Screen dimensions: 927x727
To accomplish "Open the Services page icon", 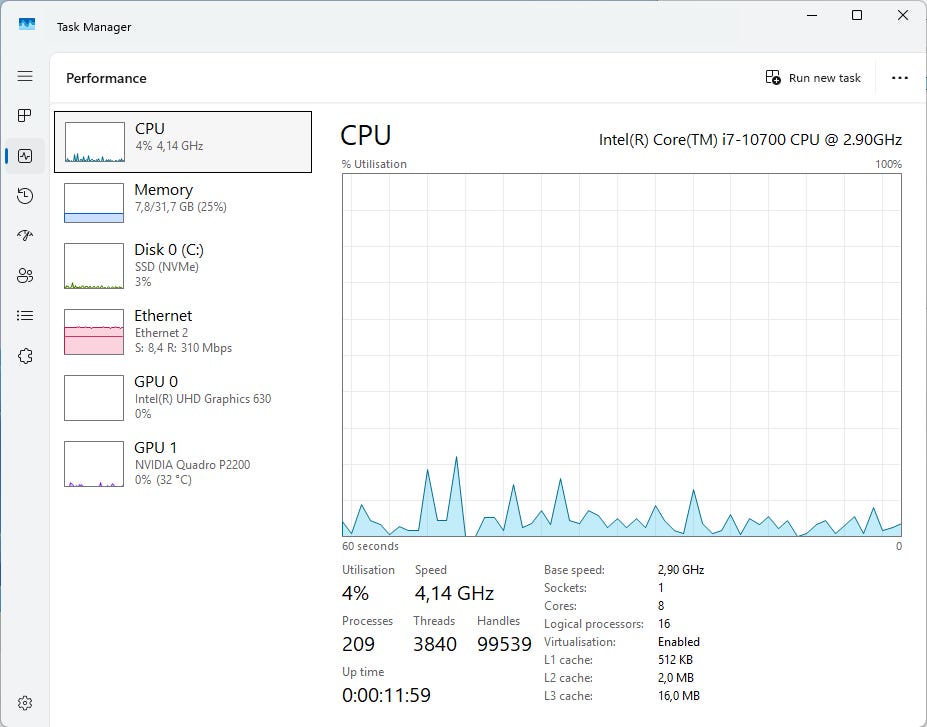I will click(x=25, y=356).
